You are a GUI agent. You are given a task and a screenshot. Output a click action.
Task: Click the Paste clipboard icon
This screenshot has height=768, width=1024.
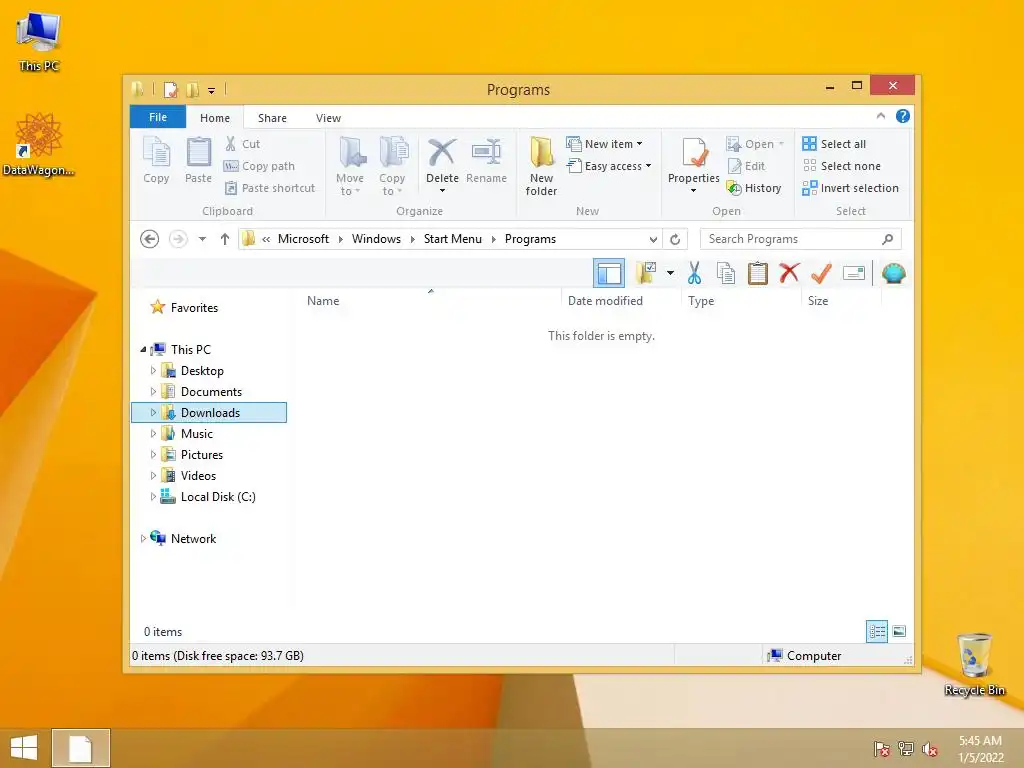[x=199, y=161]
